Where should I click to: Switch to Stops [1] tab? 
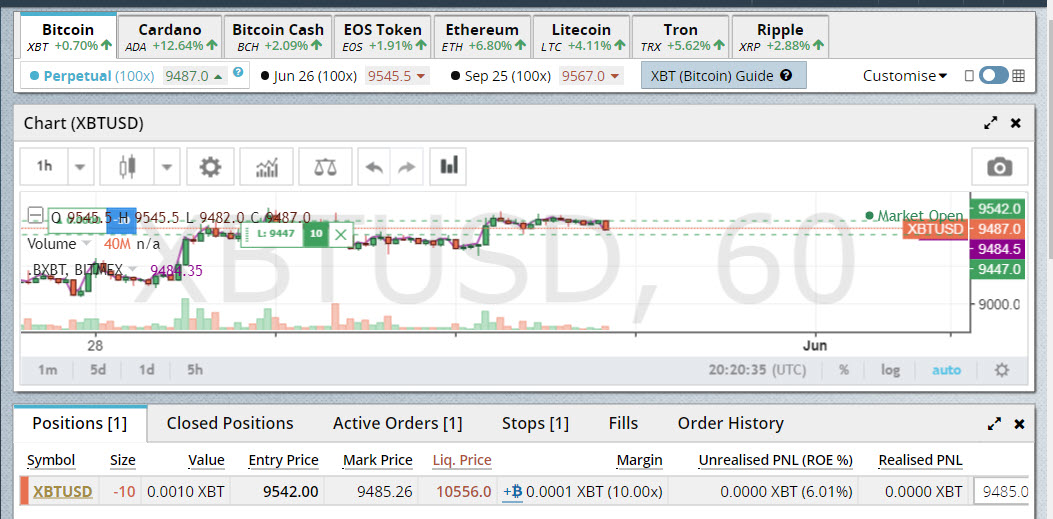(x=535, y=424)
